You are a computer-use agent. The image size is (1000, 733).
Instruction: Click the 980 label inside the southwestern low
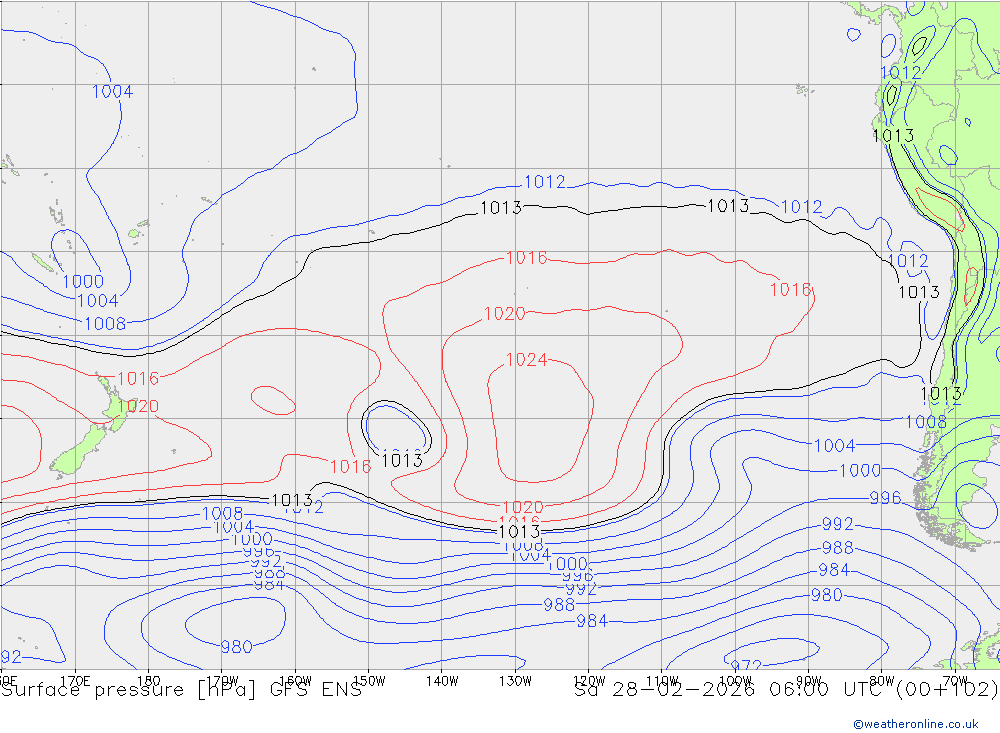pyautogui.click(x=237, y=647)
